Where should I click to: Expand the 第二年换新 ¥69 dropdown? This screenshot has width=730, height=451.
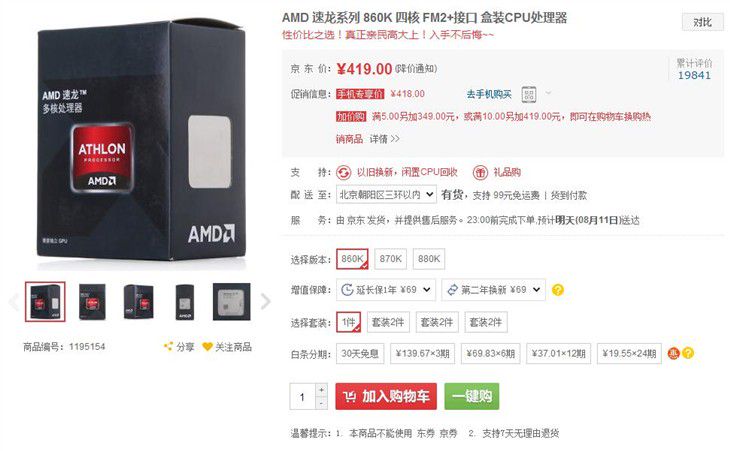493,290
